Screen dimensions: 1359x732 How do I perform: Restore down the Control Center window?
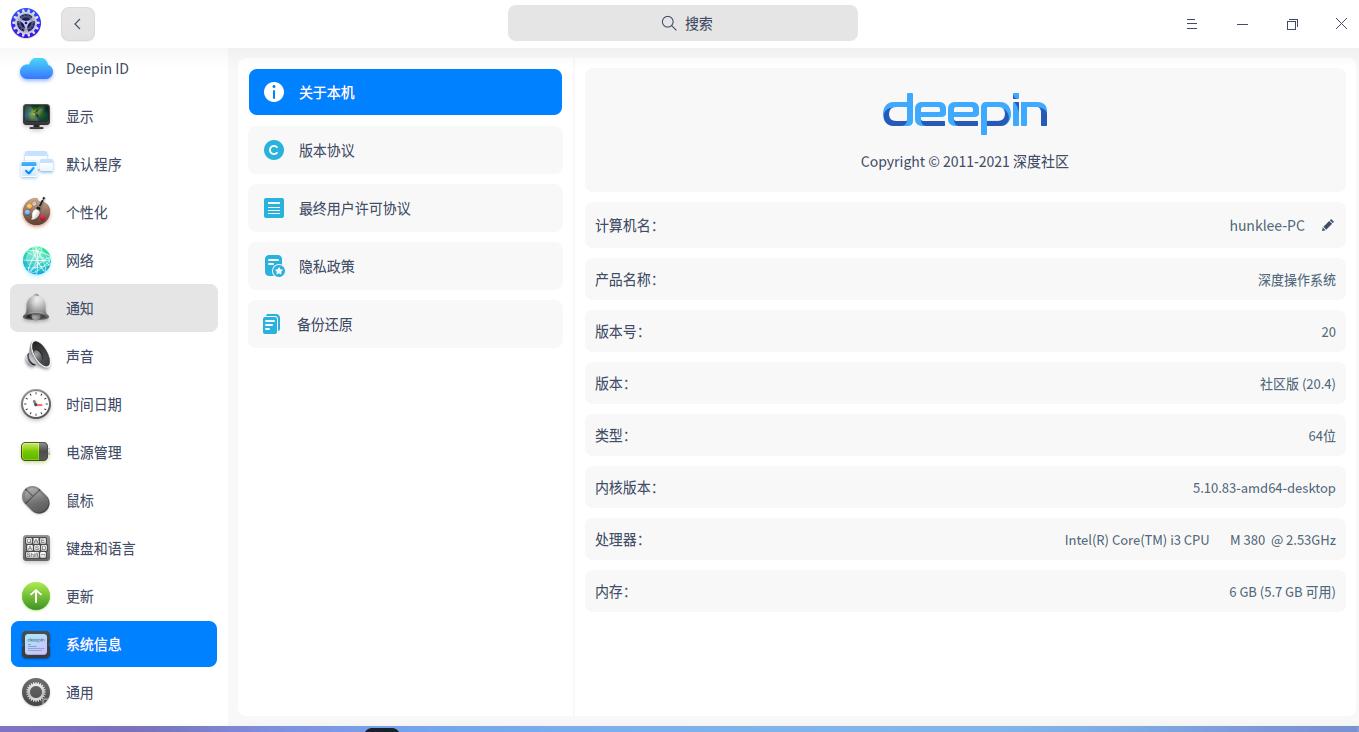point(1292,24)
